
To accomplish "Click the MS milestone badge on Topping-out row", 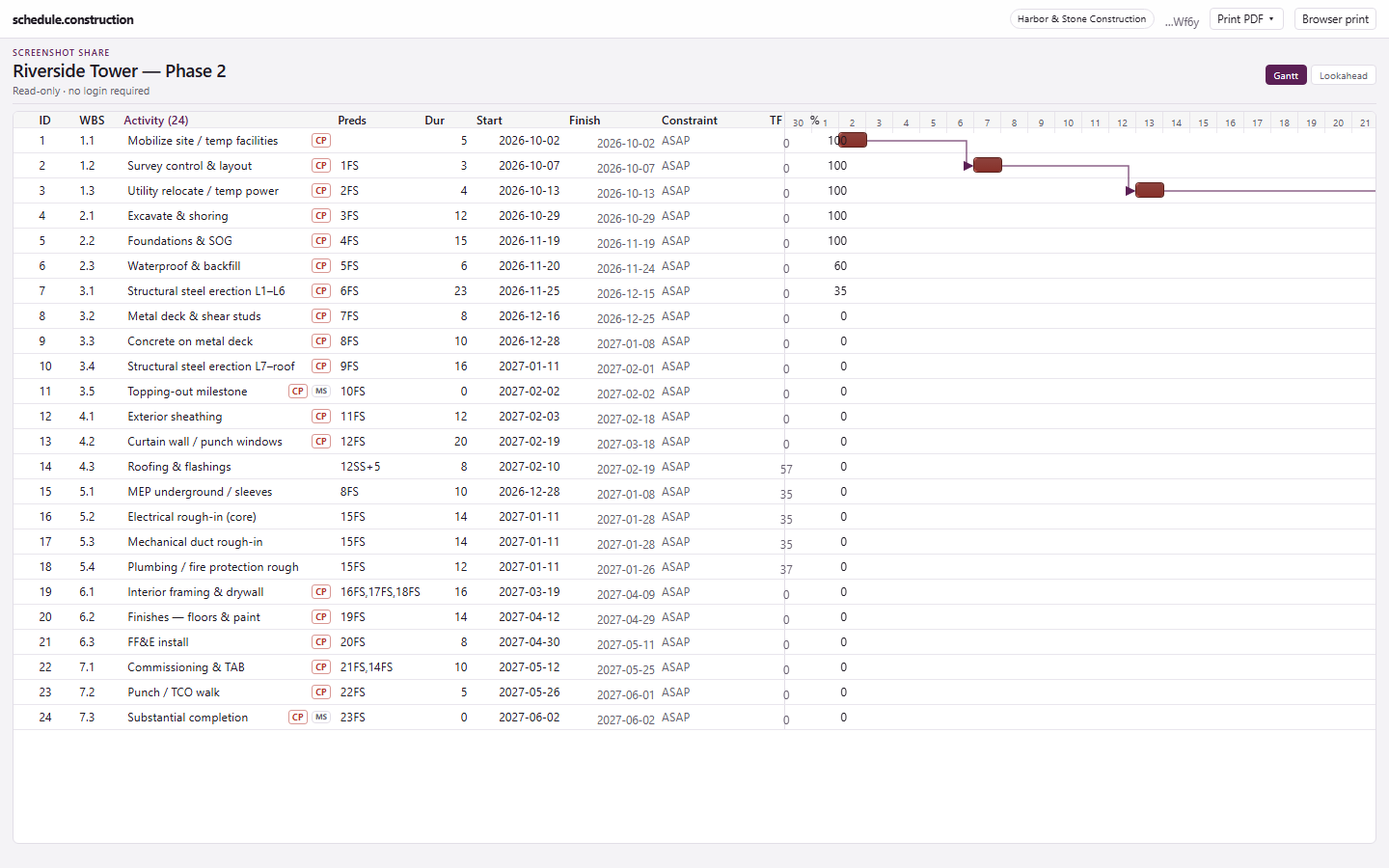I will (321, 392).
